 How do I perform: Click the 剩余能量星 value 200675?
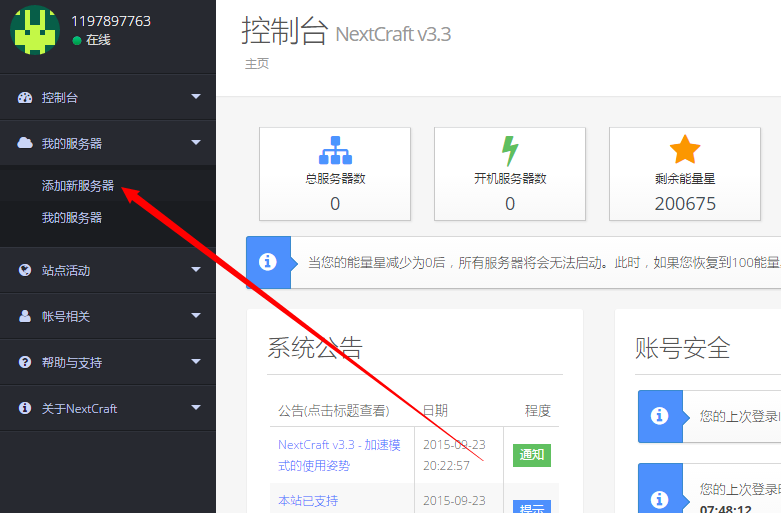pyautogui.click(x=685, y=204)
